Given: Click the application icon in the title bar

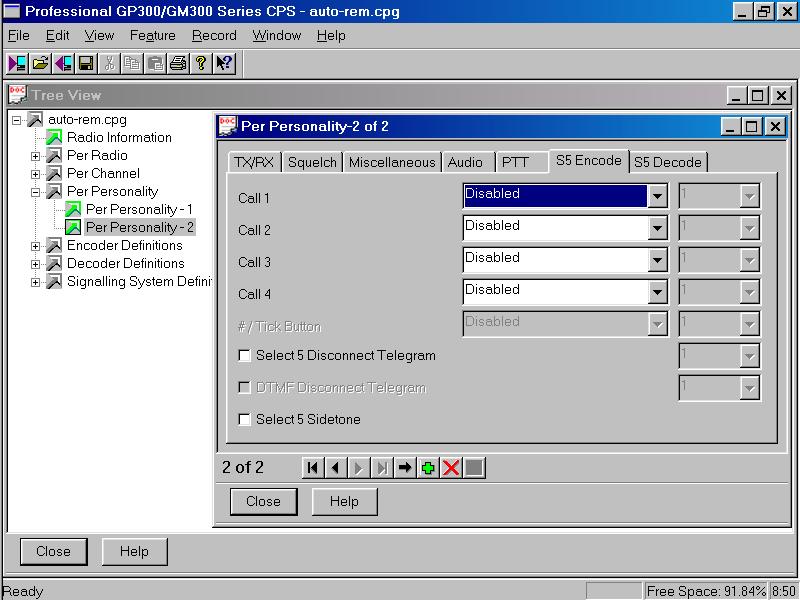Looking at the screenshot, I should click(12, 11).
